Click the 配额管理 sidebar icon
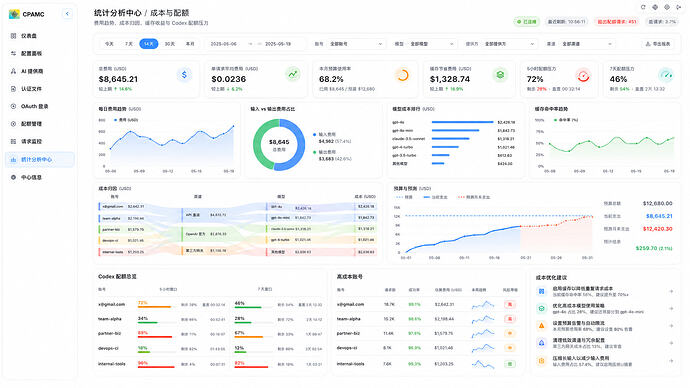The image size is (690, 388). tap(13, 124)
